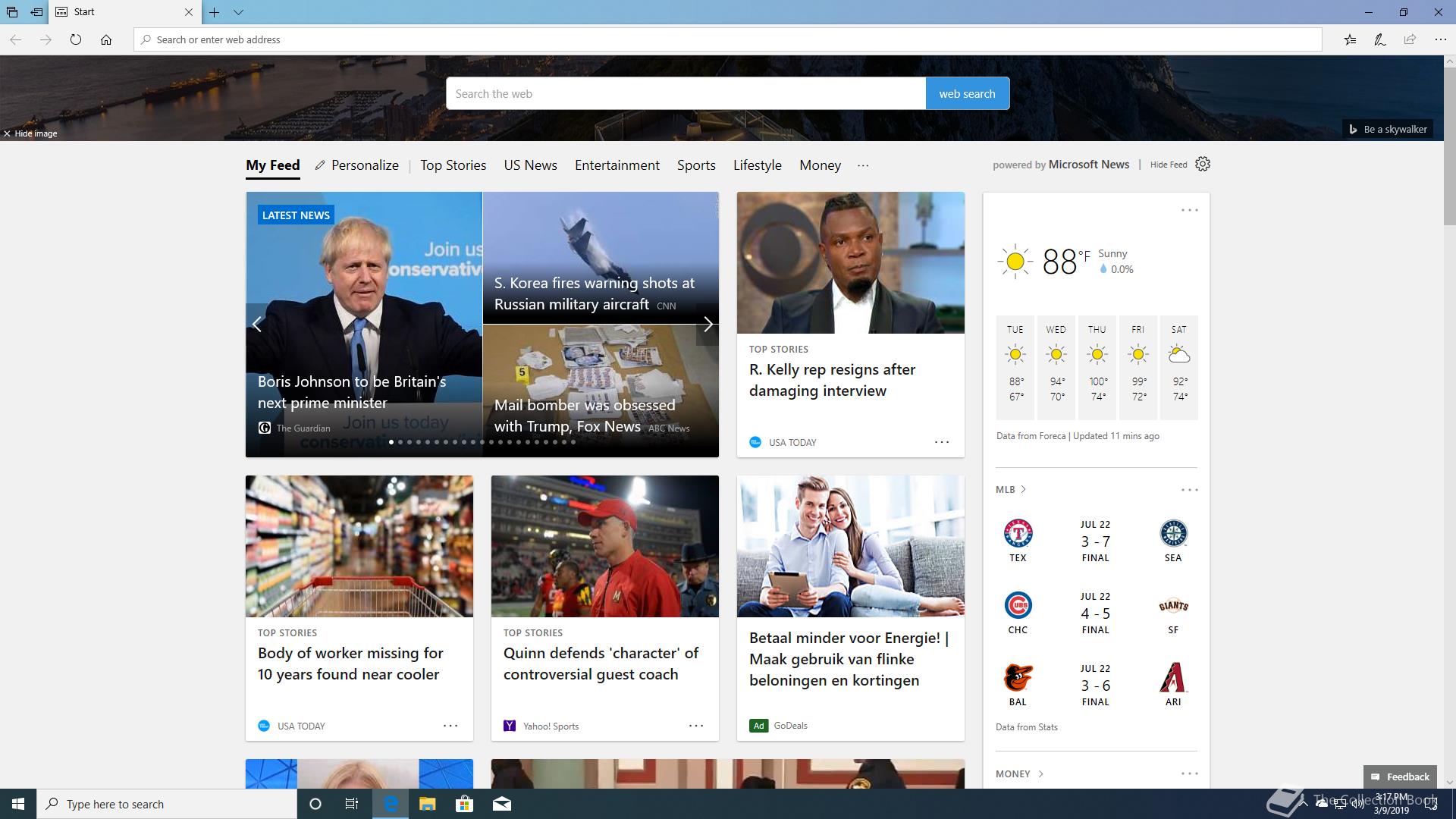Open Body of worker missing article
Viewport: 1456px width, 819px height.
coord(350,664)
